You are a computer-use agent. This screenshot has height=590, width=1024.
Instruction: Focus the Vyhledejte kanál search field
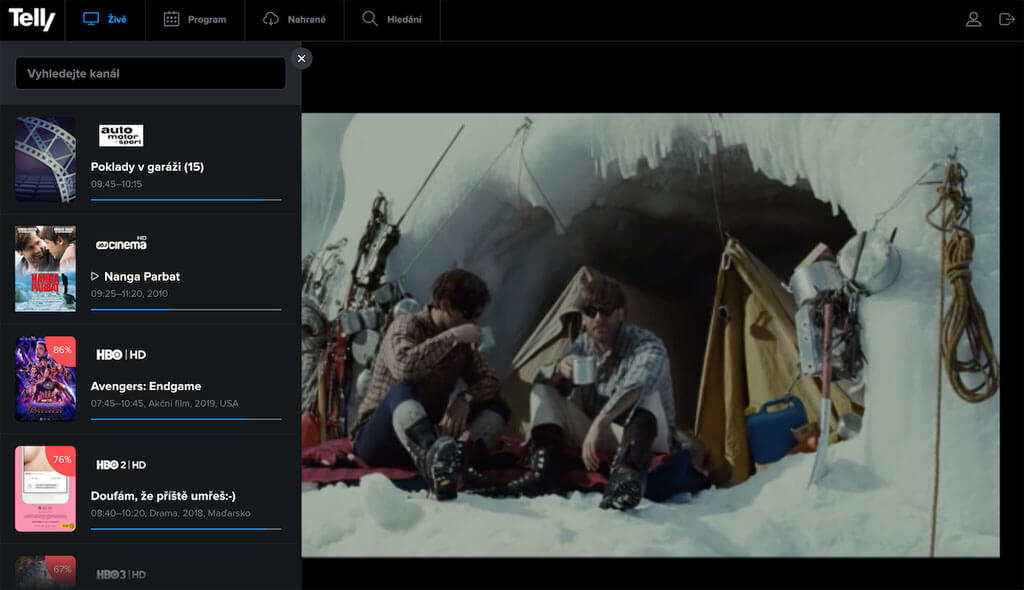150,73
